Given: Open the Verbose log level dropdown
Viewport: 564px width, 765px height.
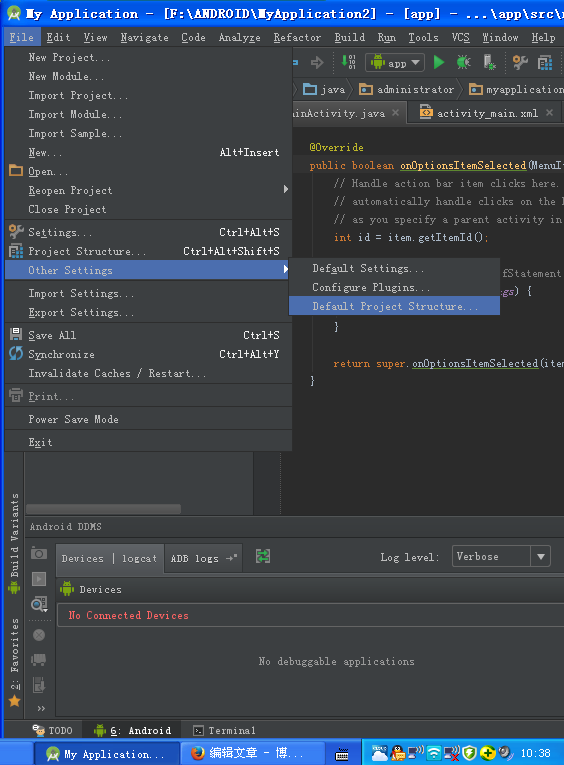Looking at the screenshot, I should (x=501, y=556).
